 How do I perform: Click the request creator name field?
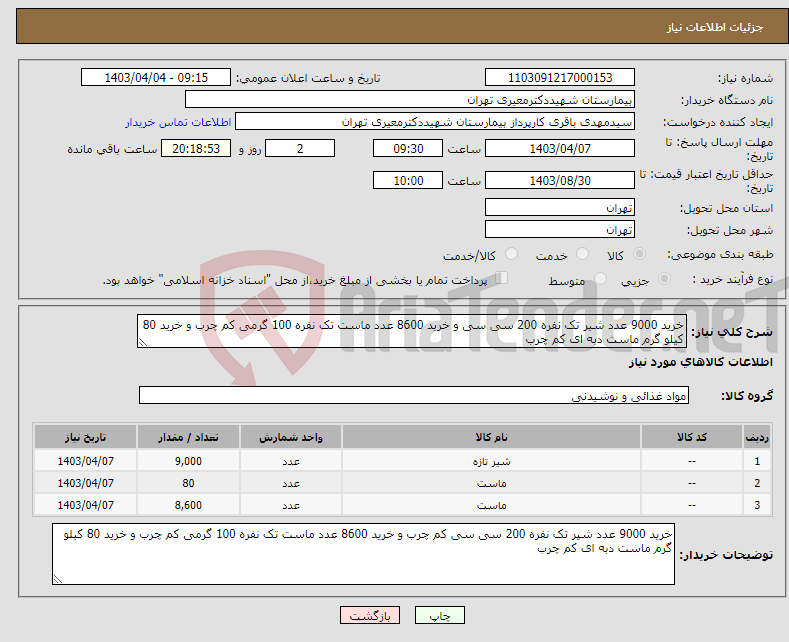click(435, 122)
